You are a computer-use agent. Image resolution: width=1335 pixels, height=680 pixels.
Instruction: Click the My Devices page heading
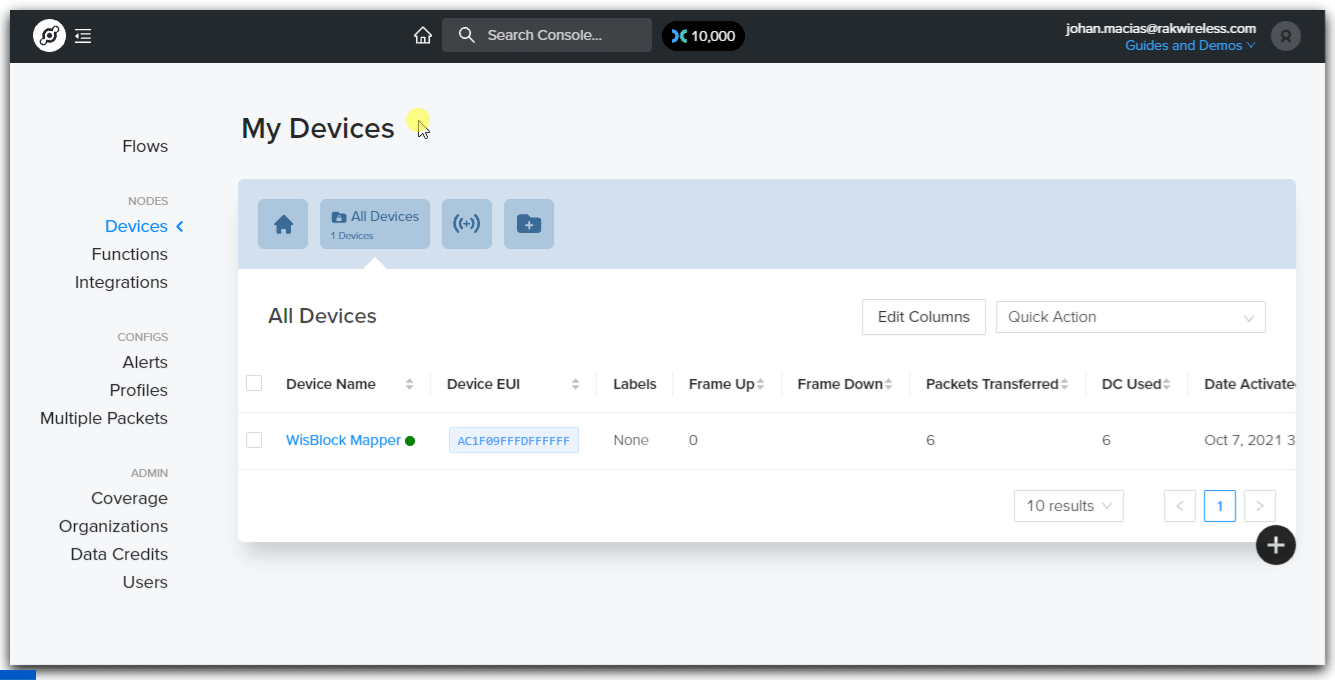click(x=318, y=129)
